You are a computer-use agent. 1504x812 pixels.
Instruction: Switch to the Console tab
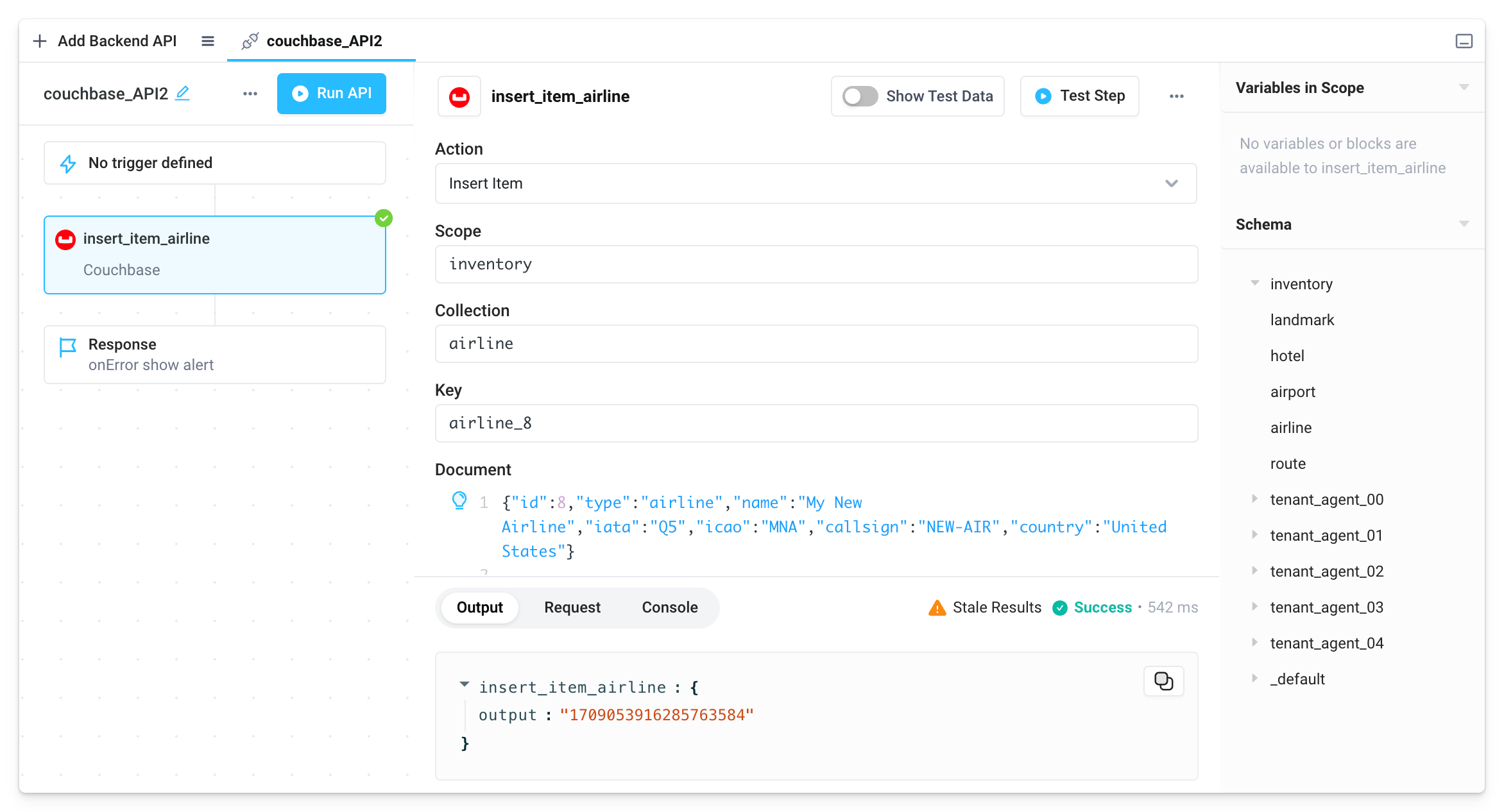click(669, 607)
